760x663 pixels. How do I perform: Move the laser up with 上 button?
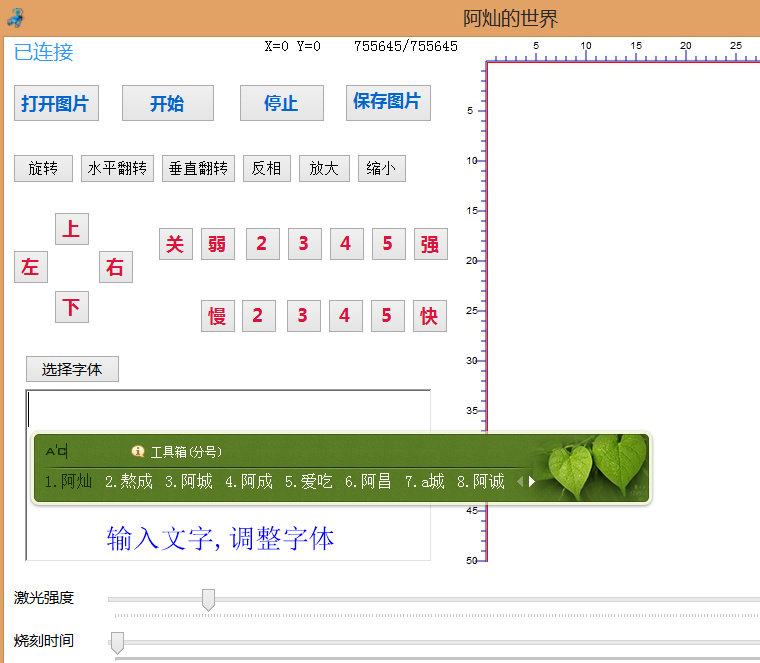[71, 229]
